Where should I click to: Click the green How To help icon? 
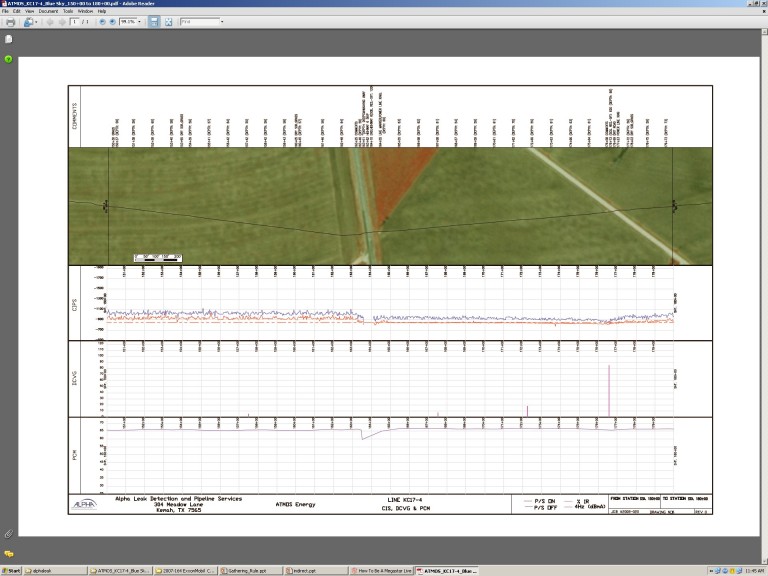click(8, 59)
